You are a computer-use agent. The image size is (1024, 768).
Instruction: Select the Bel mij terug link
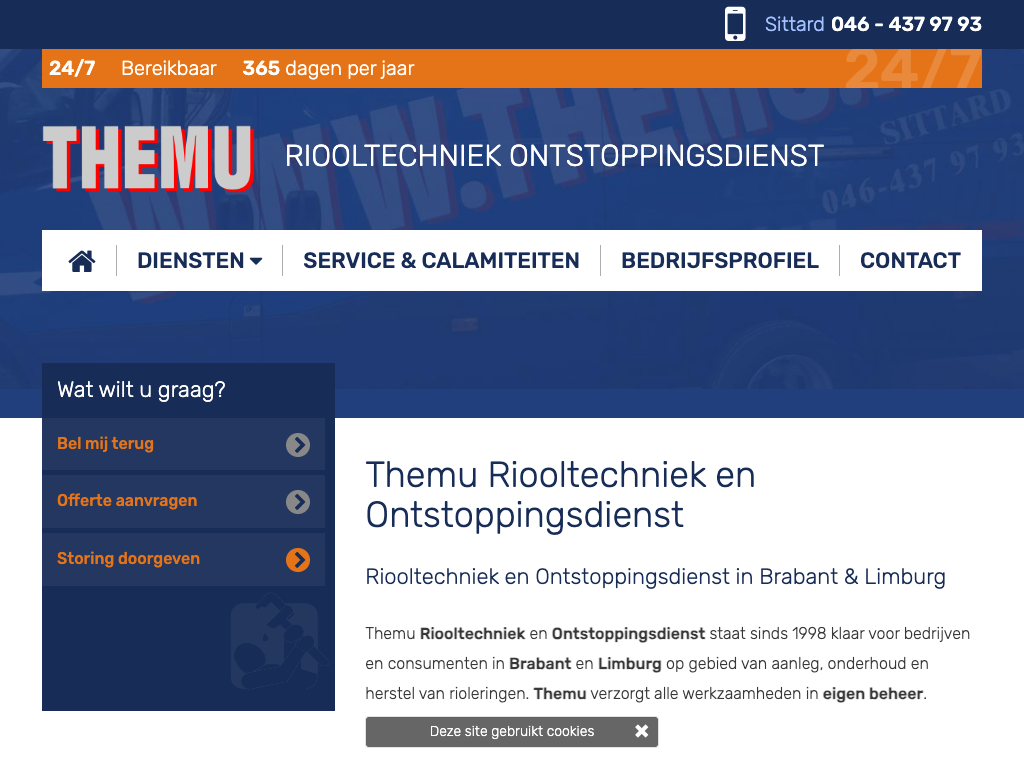[105, 444]
